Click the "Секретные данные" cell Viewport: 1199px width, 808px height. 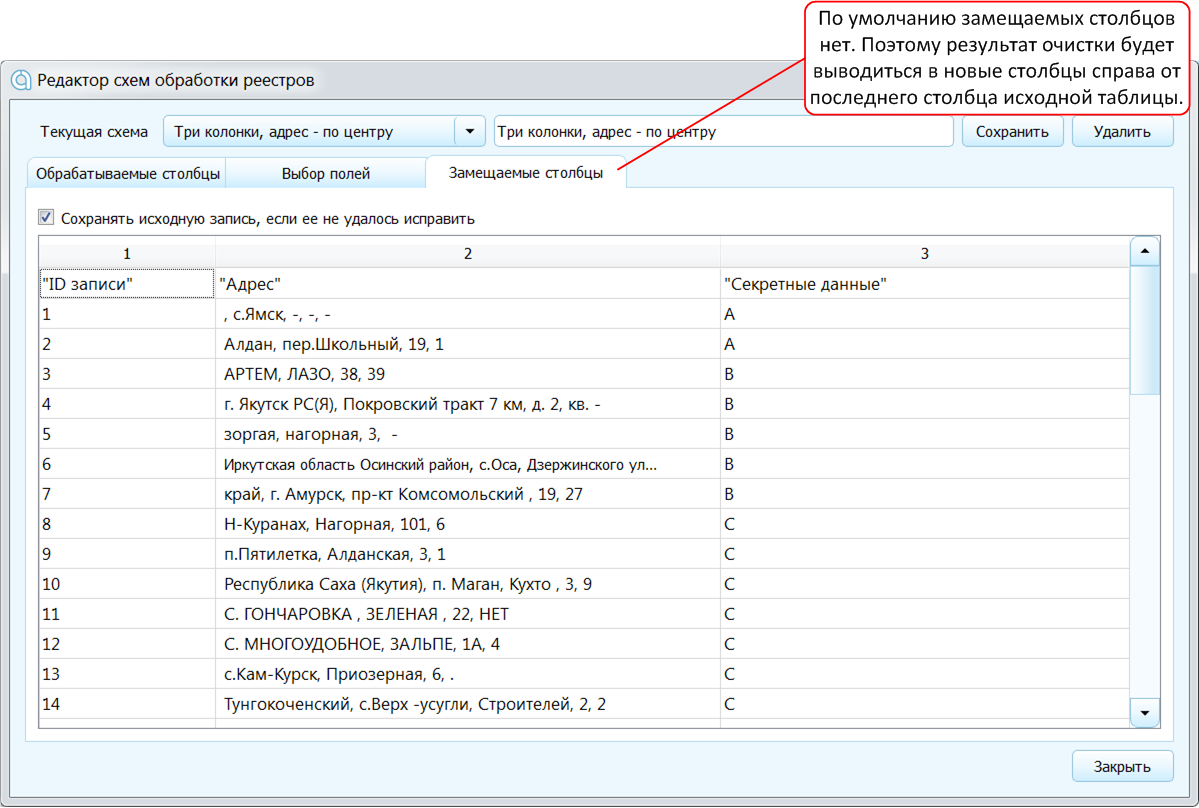924,284
